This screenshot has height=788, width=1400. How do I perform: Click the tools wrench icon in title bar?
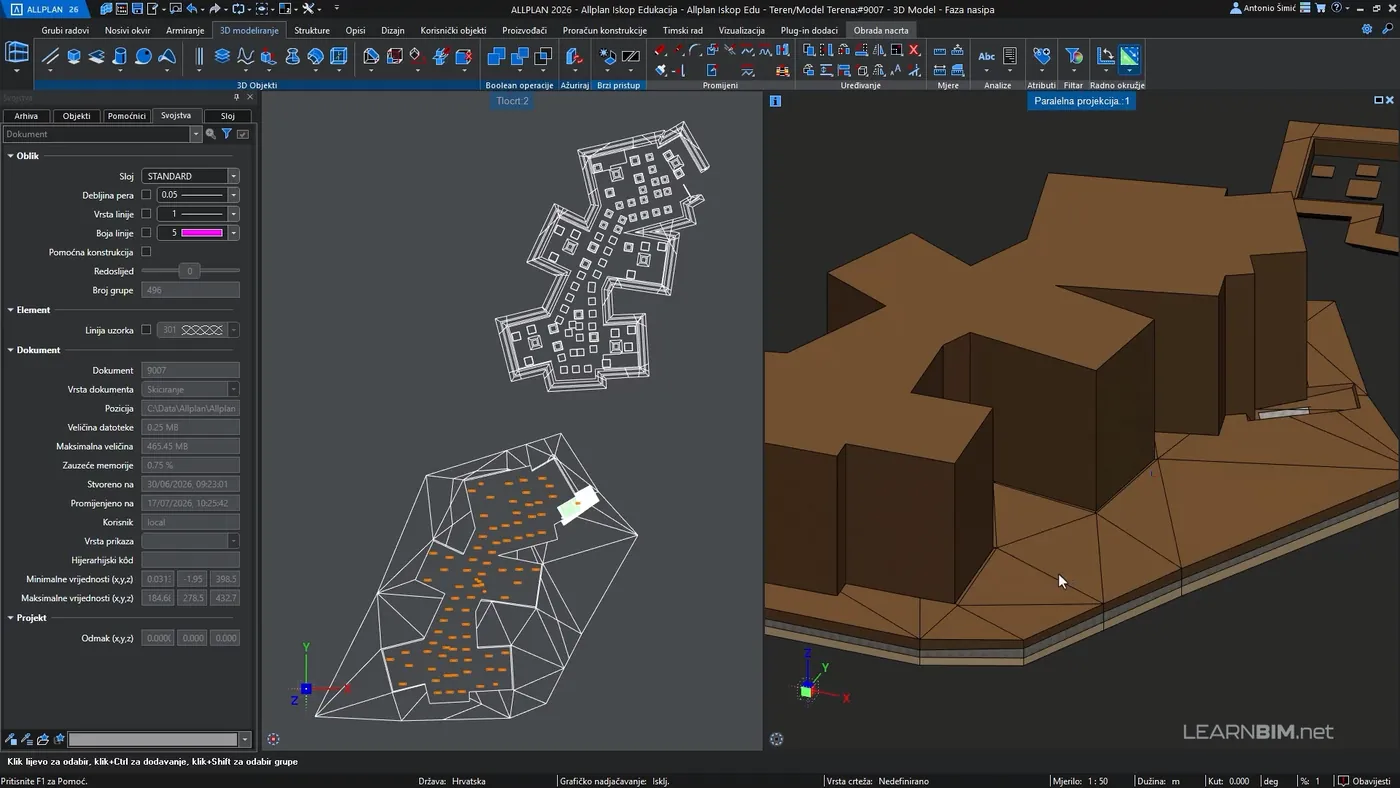click(x=309, y=8)
